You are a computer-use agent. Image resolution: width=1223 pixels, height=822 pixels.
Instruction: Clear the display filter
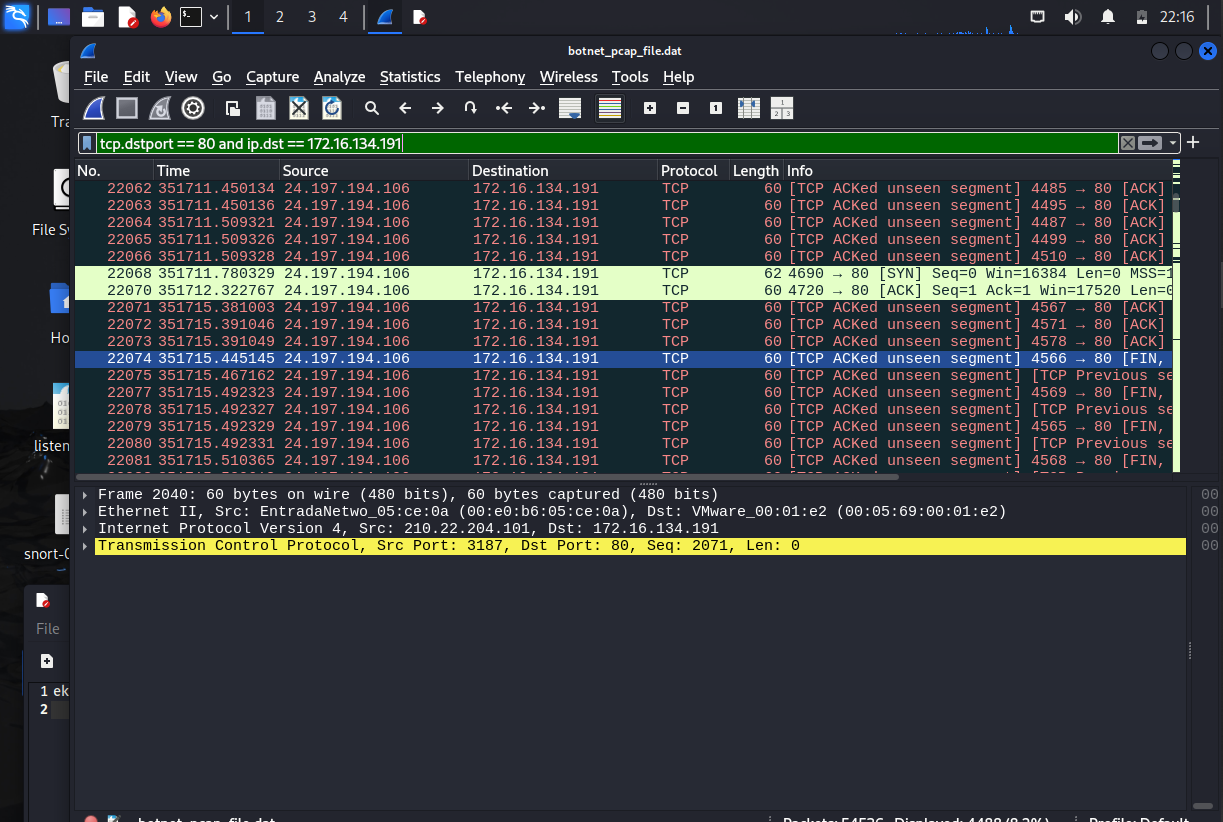1128,143
